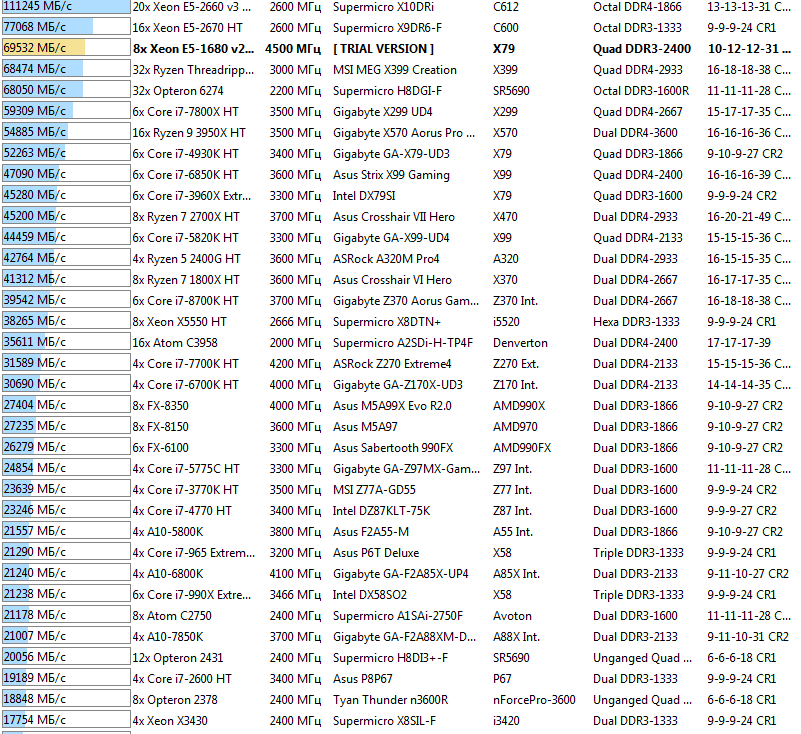Click Supermicro H8DI3+-F motherboard cell

(x=390, y=656)
